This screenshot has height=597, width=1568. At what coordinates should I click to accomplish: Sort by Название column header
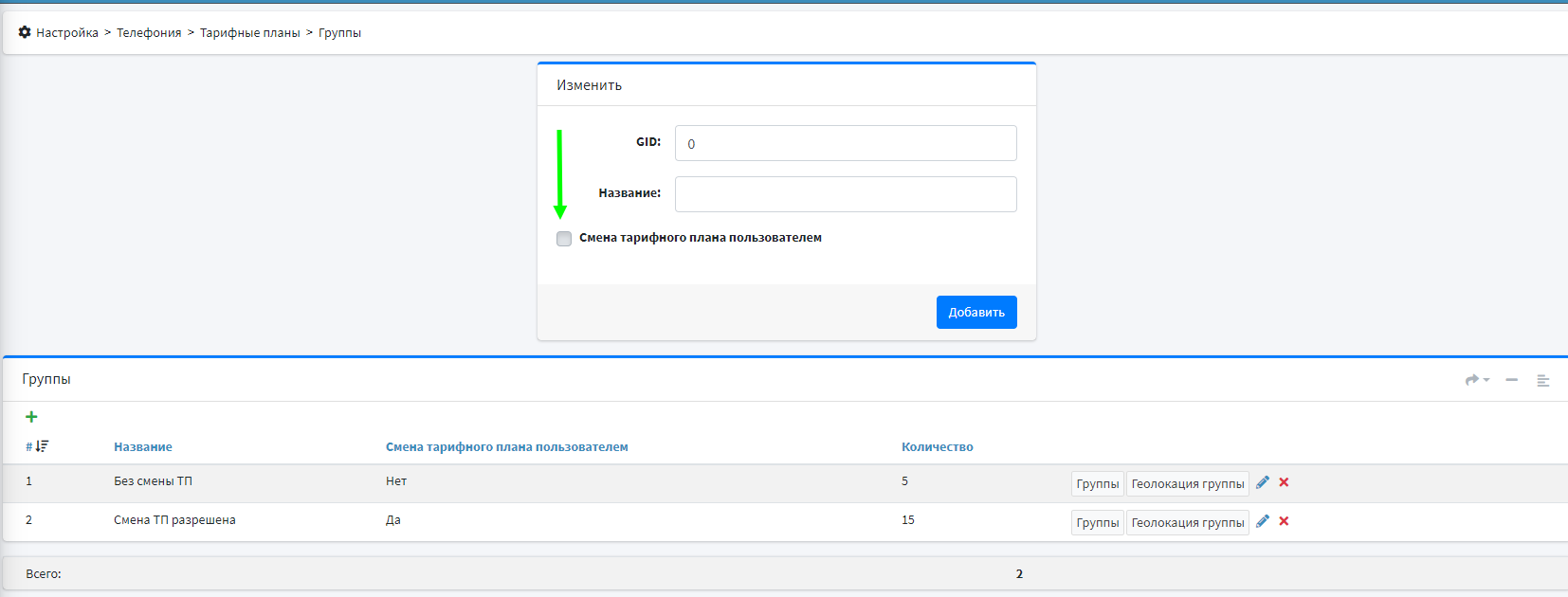(x=143, y=447)
